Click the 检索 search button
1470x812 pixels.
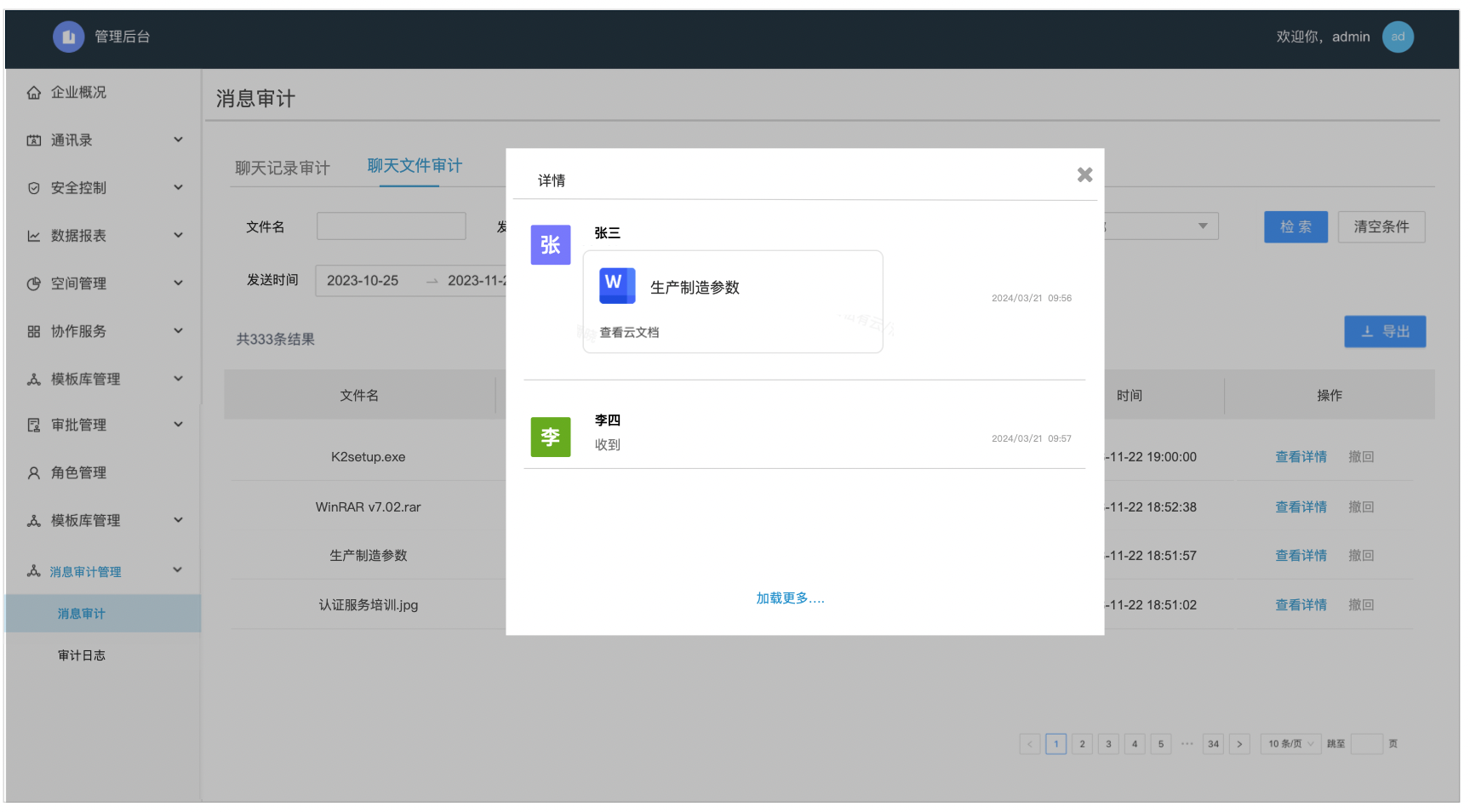click(1296, 227)
